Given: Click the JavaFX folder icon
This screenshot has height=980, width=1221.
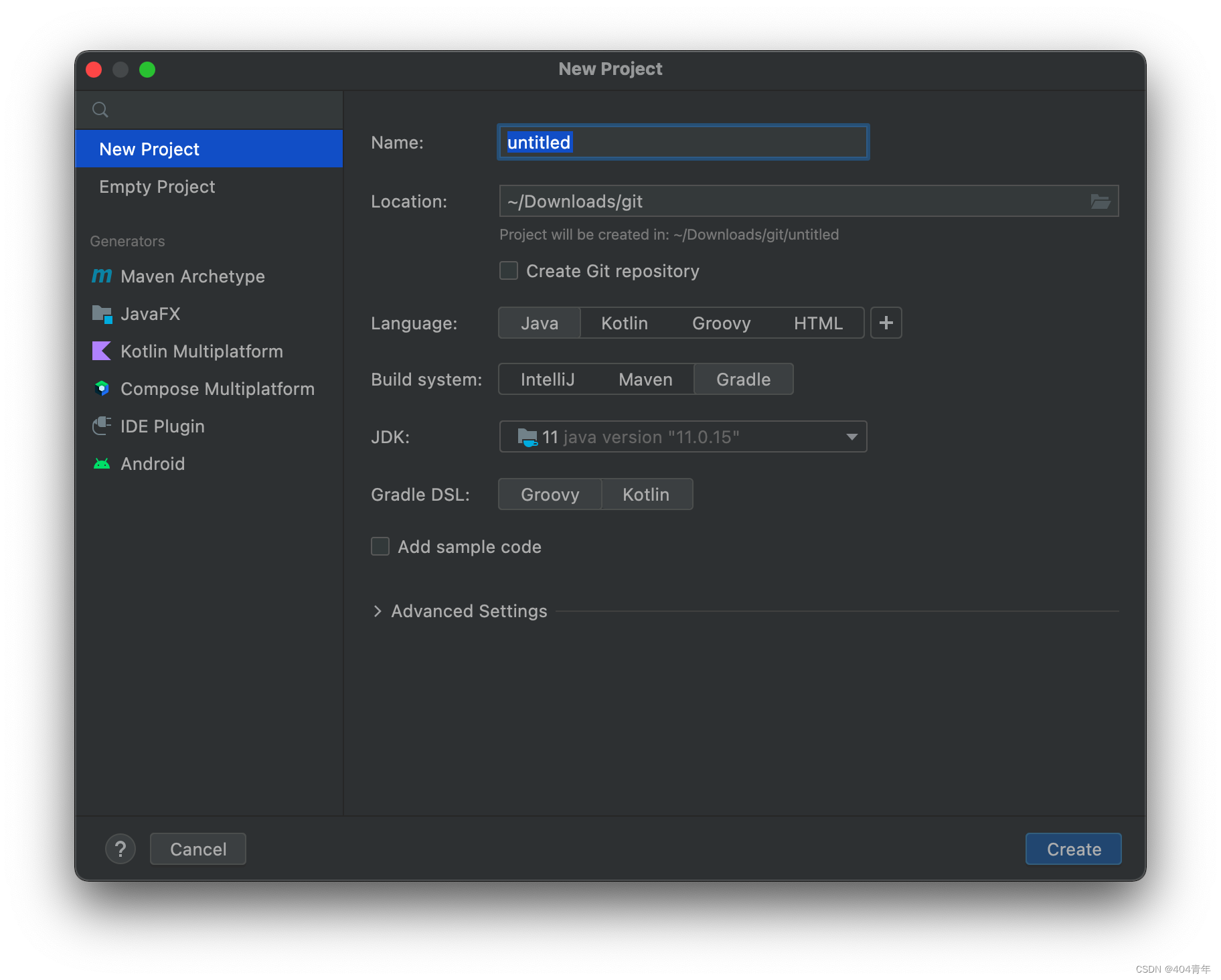Looking at the screenshot, I should point(102,314).
